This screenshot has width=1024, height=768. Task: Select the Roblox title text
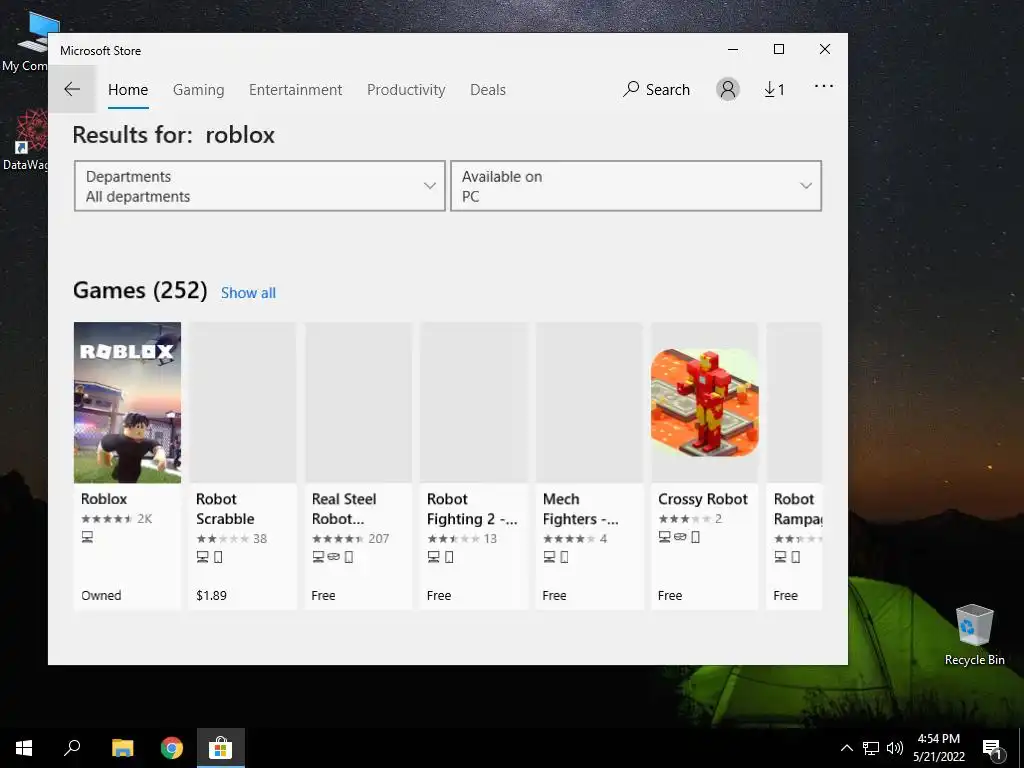click(104, 499)
